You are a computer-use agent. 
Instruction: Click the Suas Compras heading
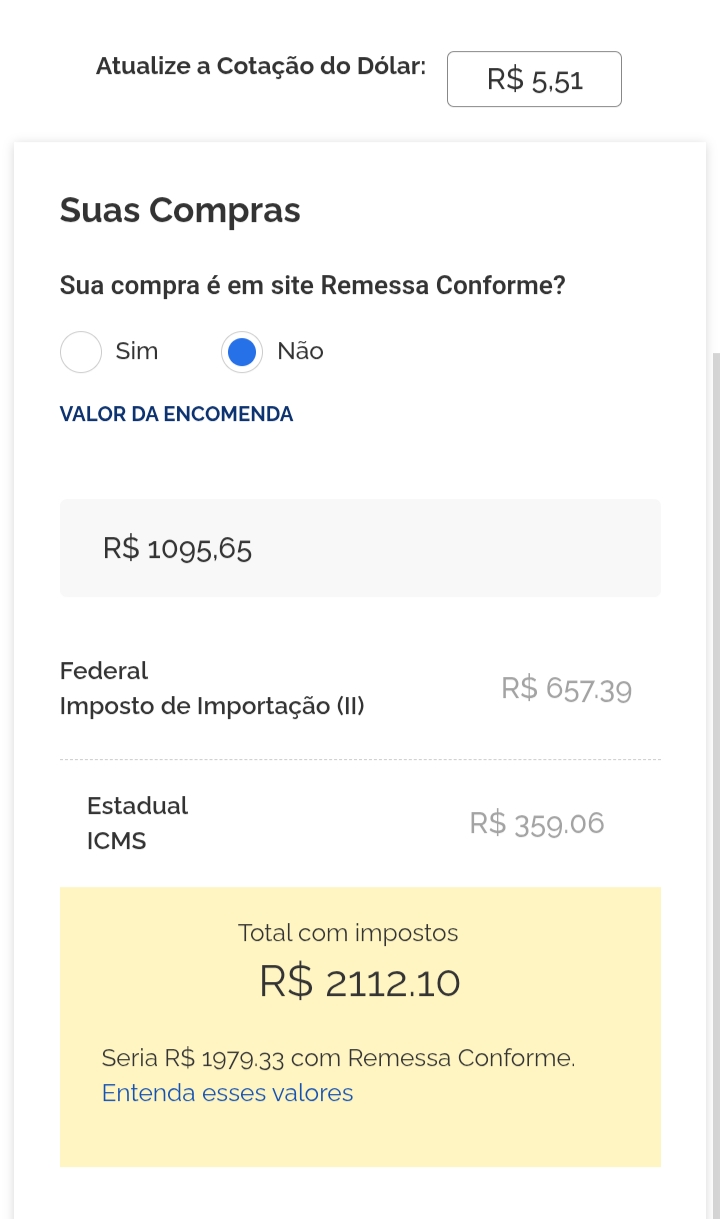coord(180,211)
